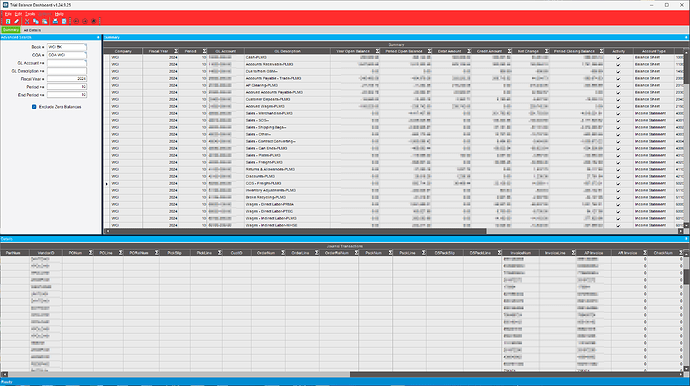Switch to the All Details tab
Image resolution: width=690 pixels, height=386 pixels.
(x=32, y=30)
